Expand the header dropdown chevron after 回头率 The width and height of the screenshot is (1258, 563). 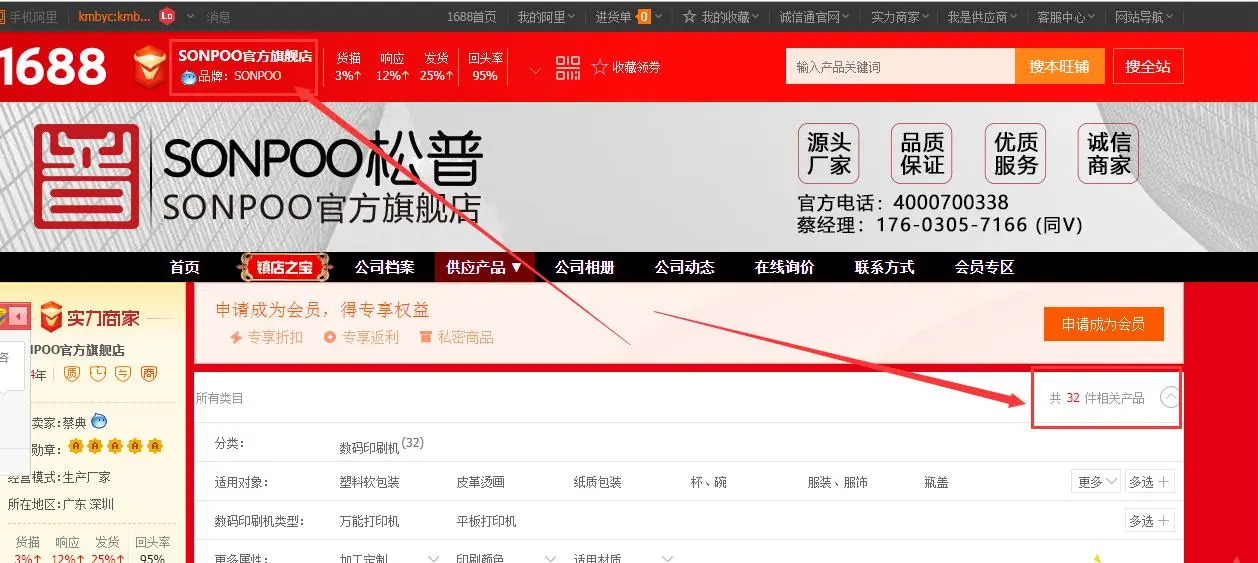pyautogui.click(x=535, y=70)
